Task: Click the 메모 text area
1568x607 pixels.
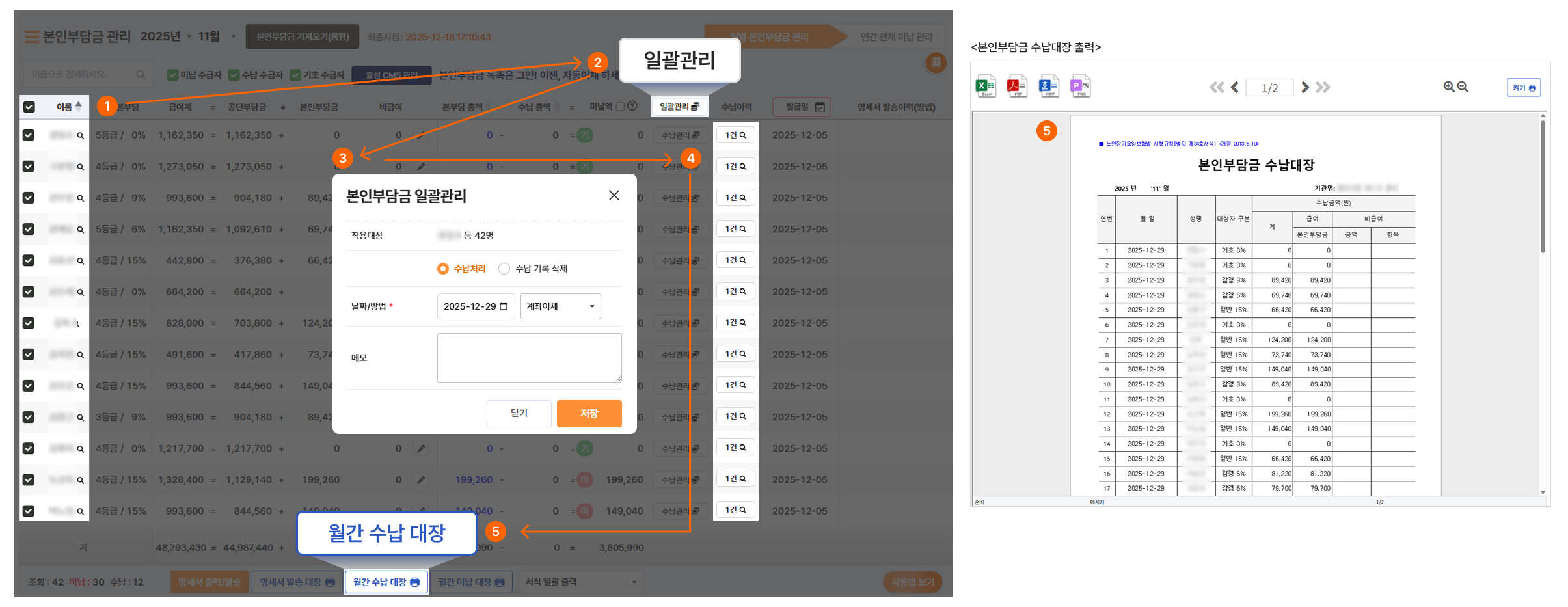Action: 529,357
